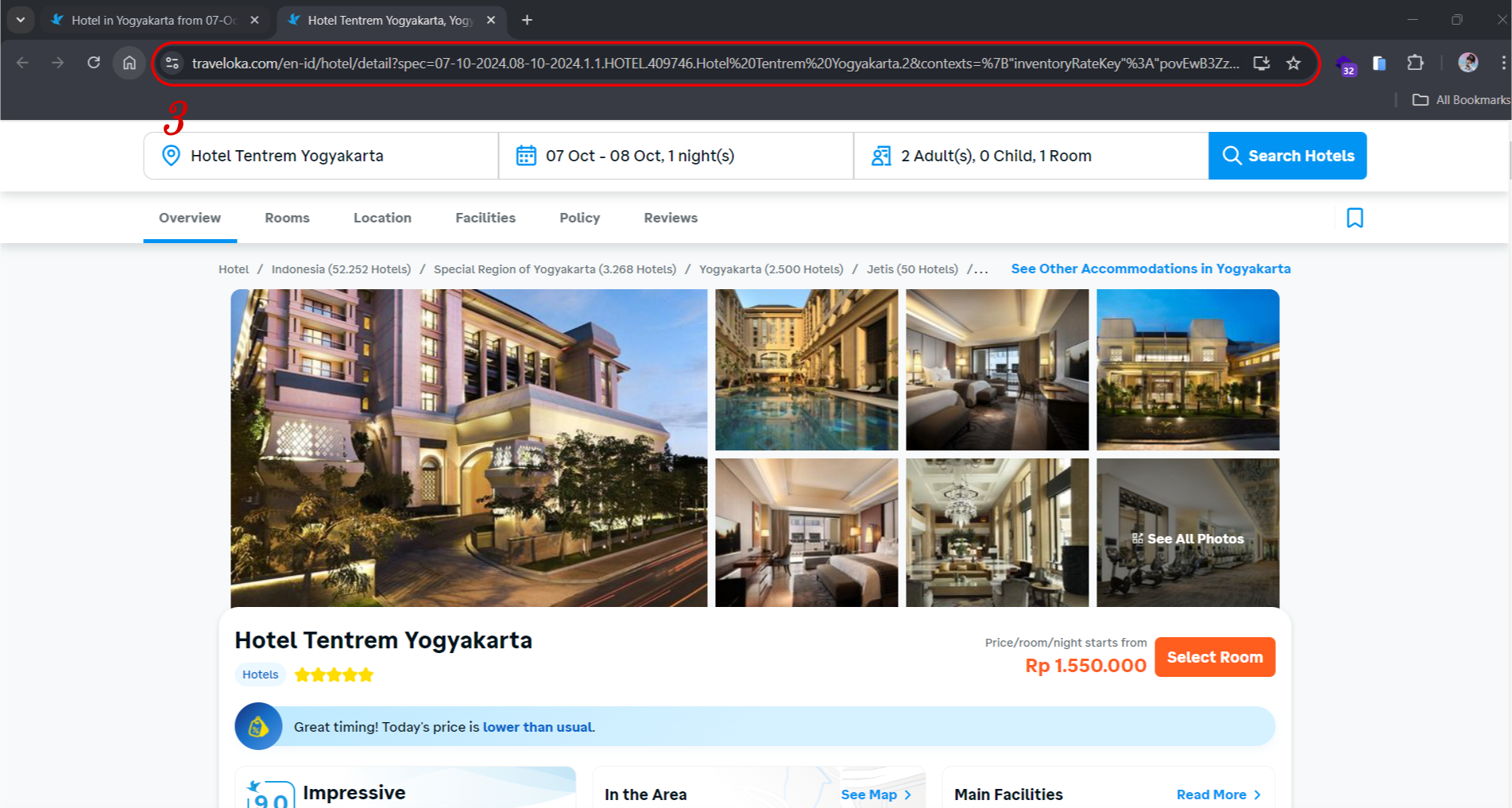This screenshot has width=1512, height=808.
Task: Click the price tag badge icon
Action: 258,726
